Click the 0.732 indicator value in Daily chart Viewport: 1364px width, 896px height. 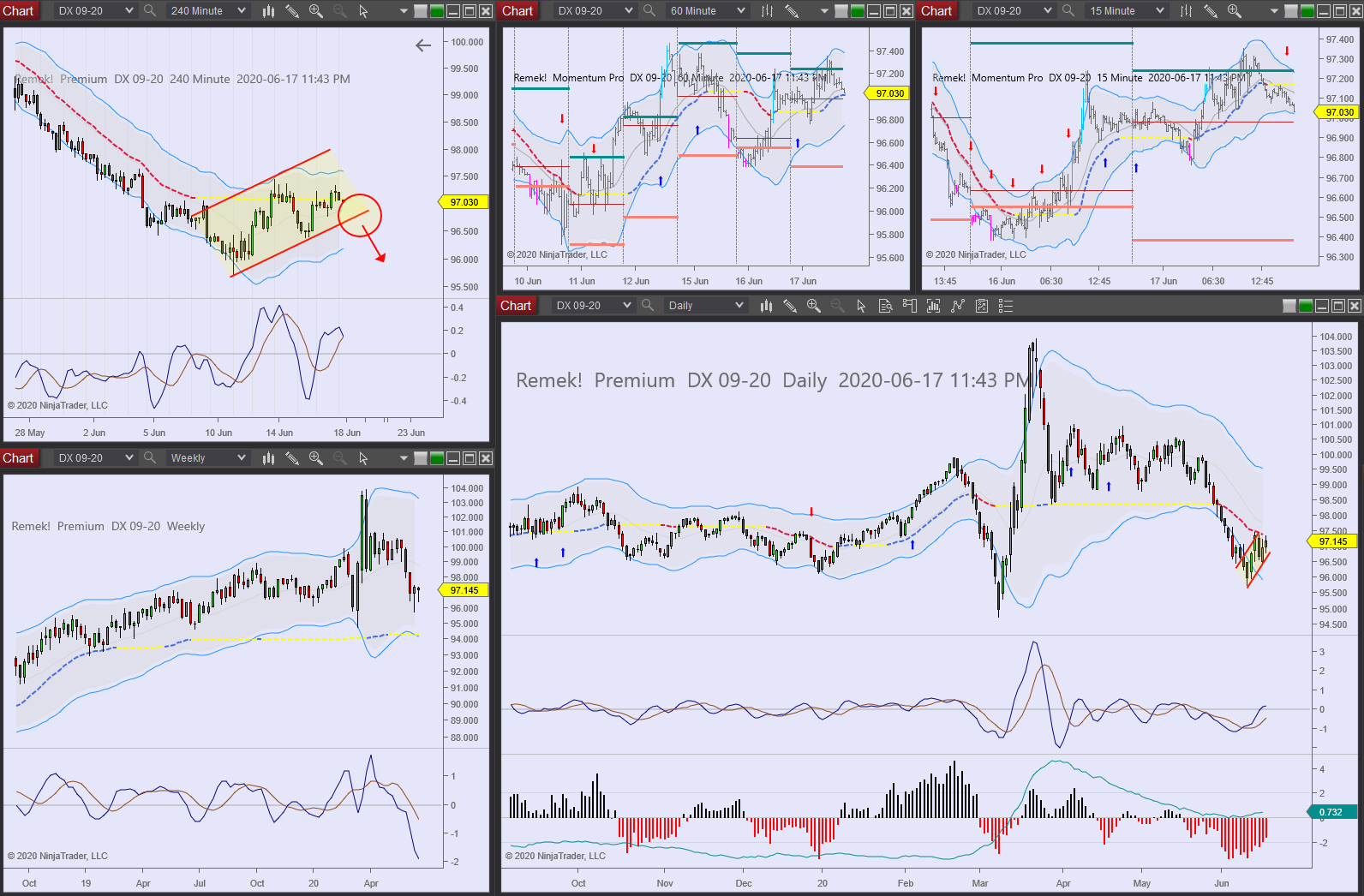(1331, 812)
